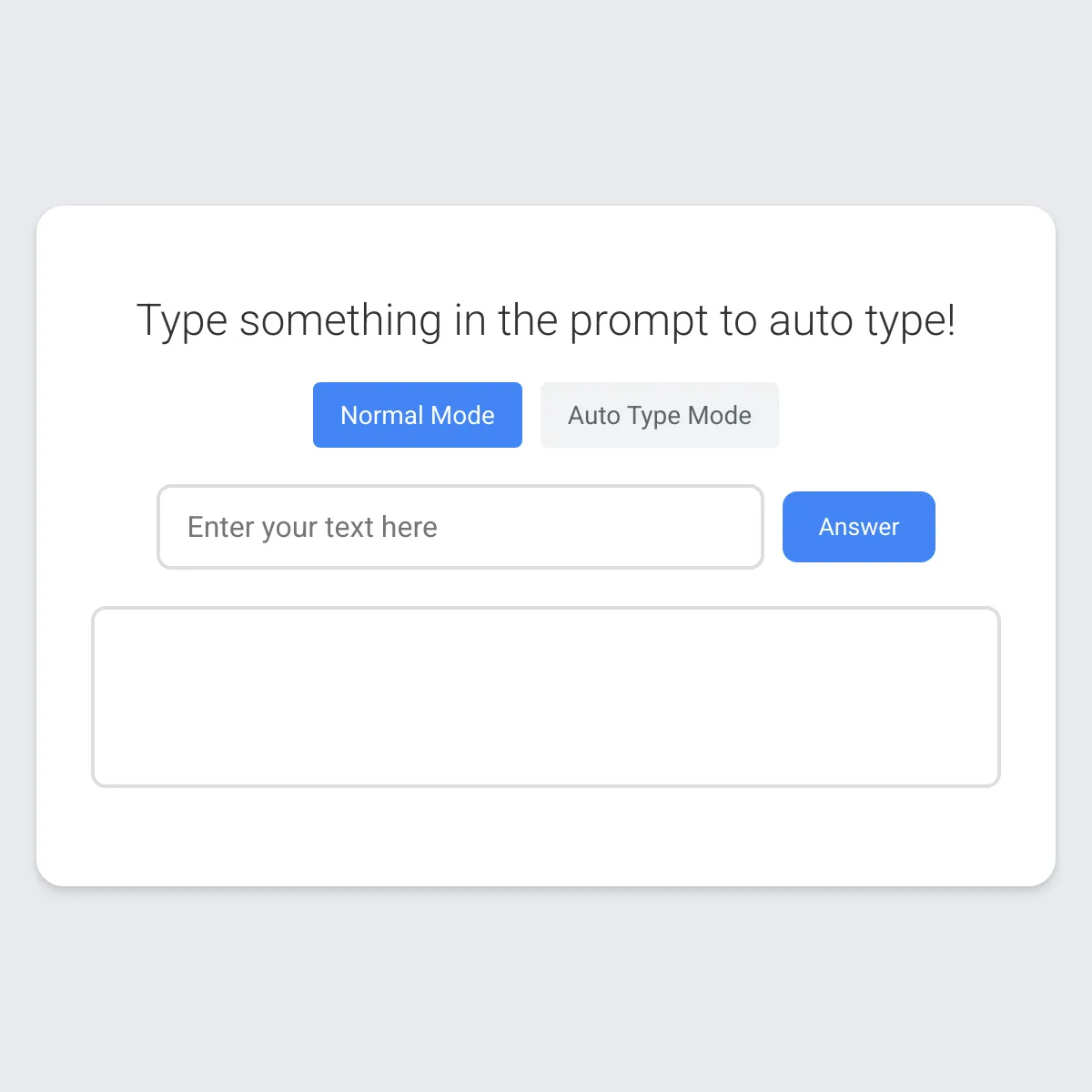Focus the 'Enter your text here' field
The height and width of the screenshot is (1092, 1092).
[460, 527]
